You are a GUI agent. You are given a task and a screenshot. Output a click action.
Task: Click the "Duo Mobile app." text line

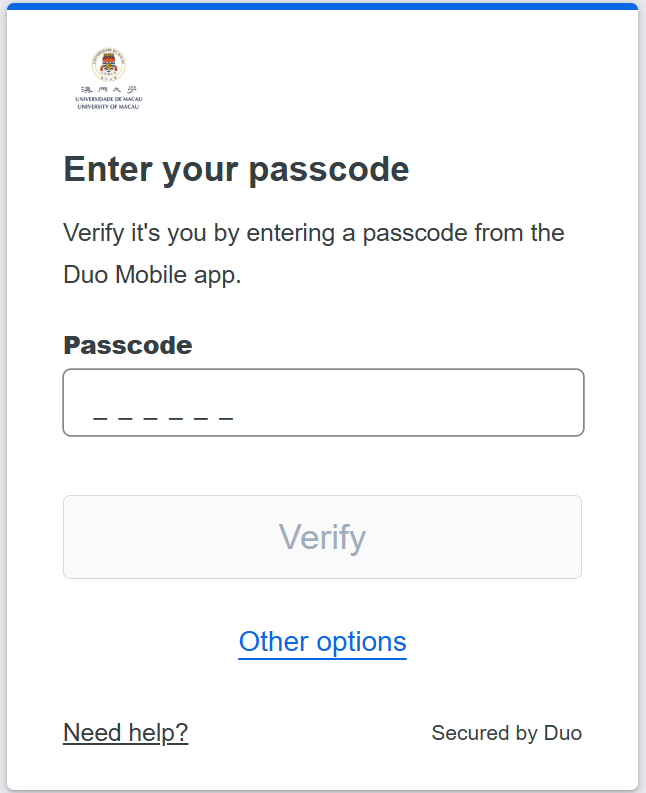click(x=152, y=275)
